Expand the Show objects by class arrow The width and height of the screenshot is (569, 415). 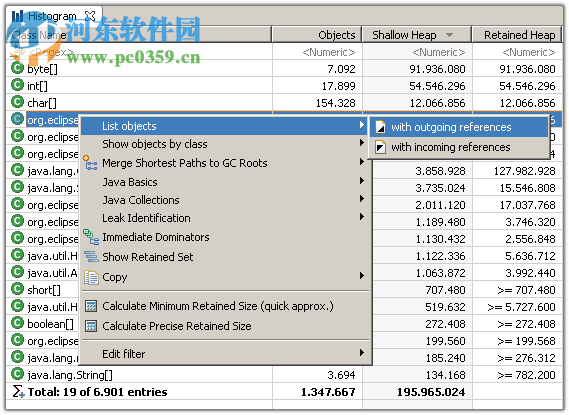pos(361,143)
